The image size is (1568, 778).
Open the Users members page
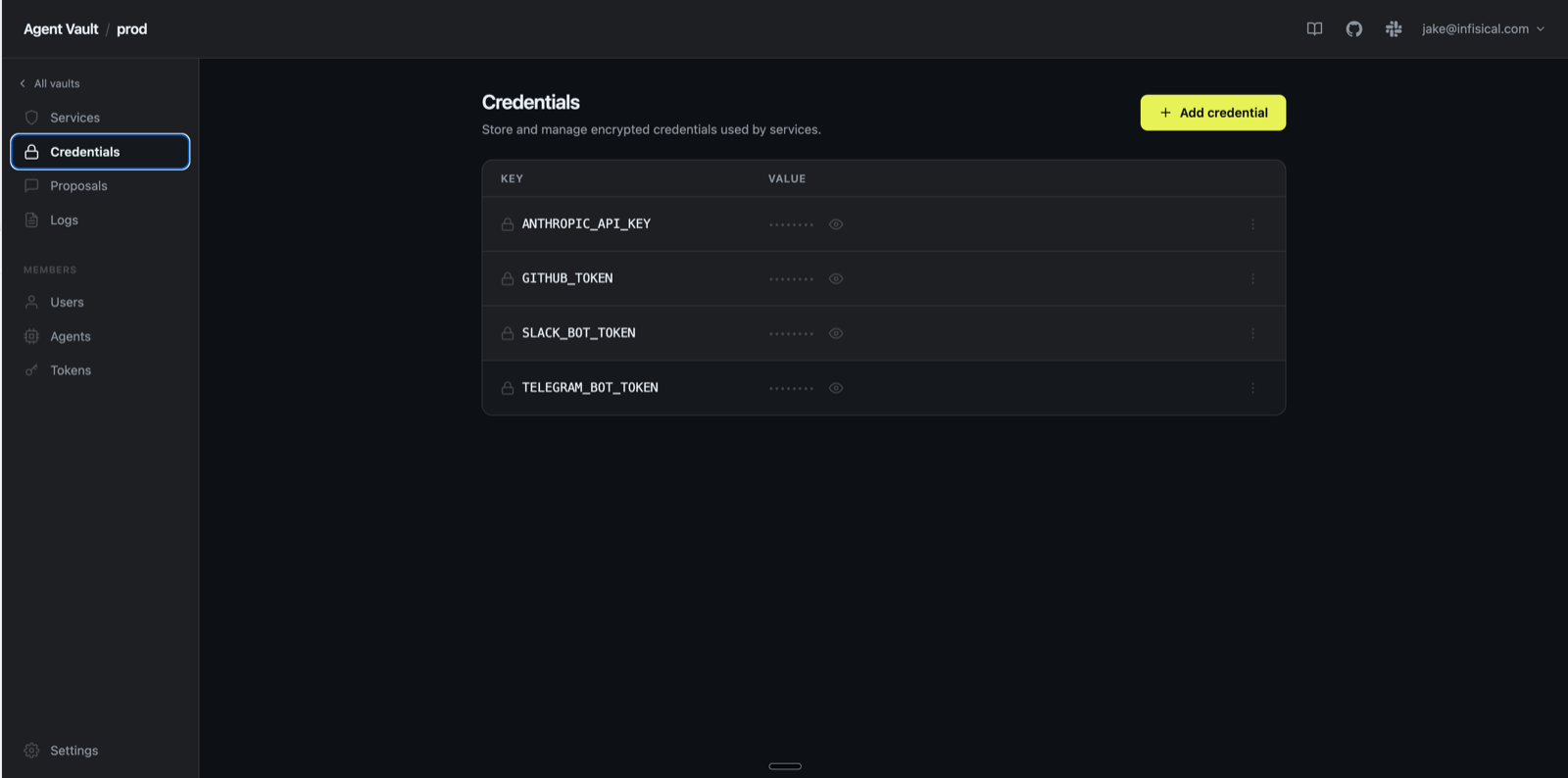coord(100,303)
